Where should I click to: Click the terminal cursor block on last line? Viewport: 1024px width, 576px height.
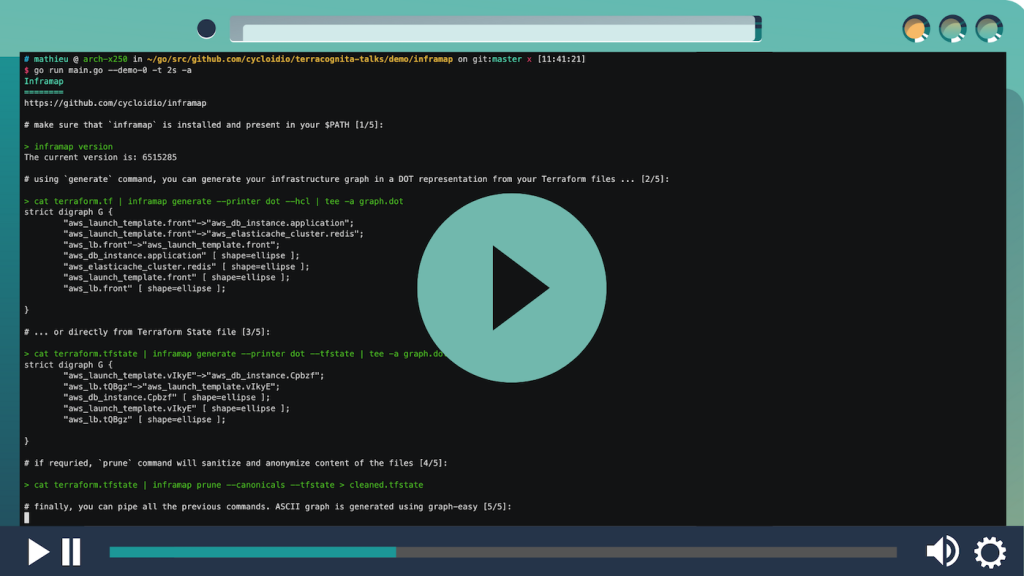tap(27, 518)
